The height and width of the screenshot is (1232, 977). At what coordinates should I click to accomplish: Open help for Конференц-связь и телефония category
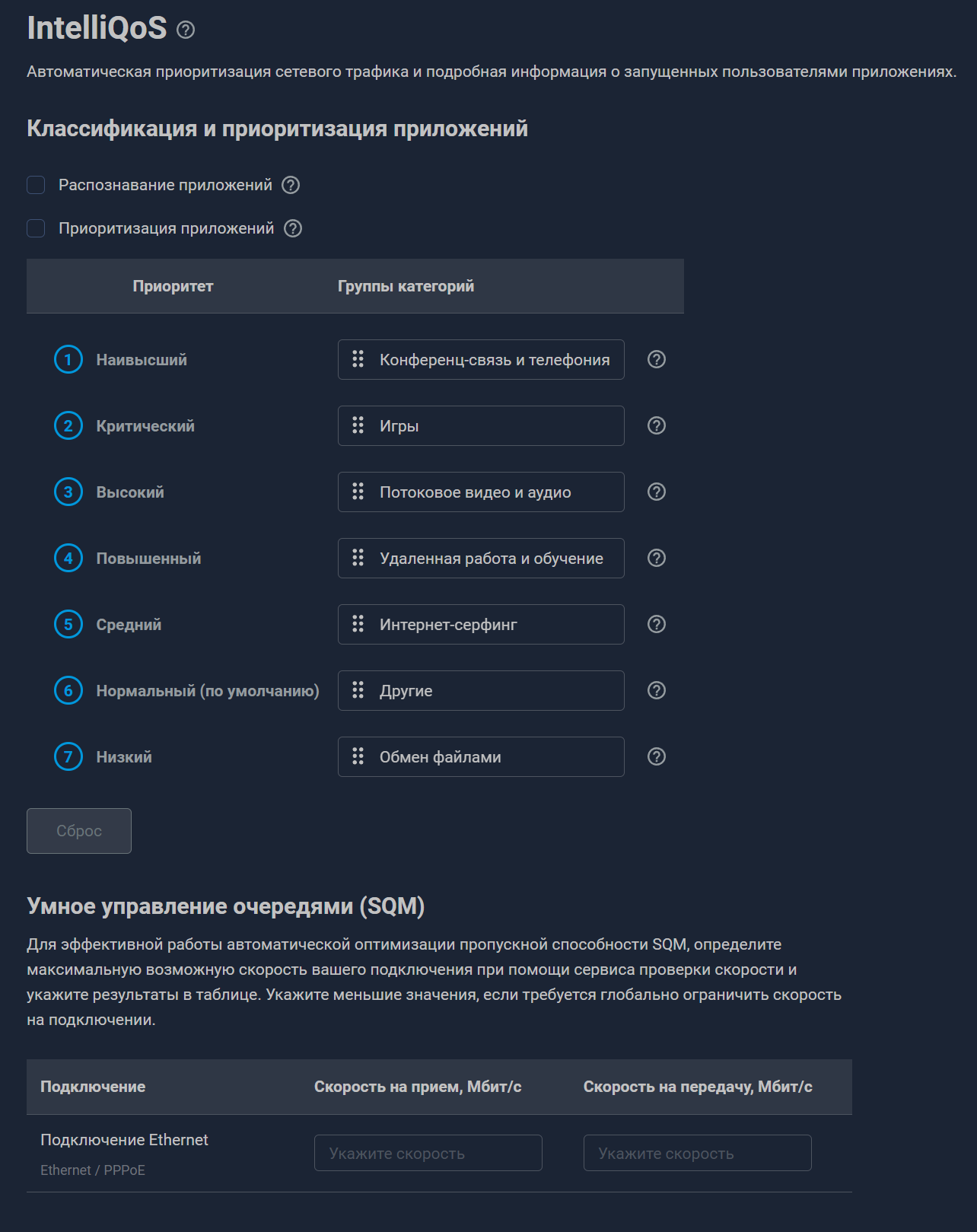tap(657, 359)
